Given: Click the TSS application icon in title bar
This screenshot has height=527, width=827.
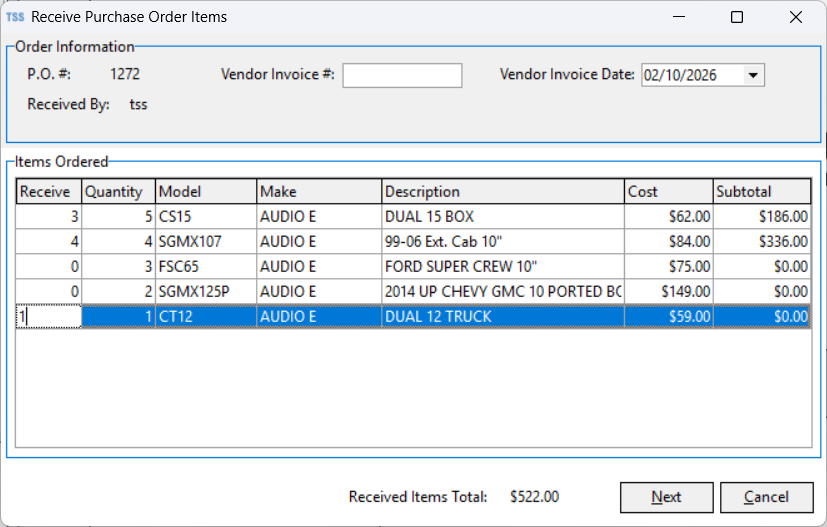Looking at the screenshot, I should pos(15,17).
